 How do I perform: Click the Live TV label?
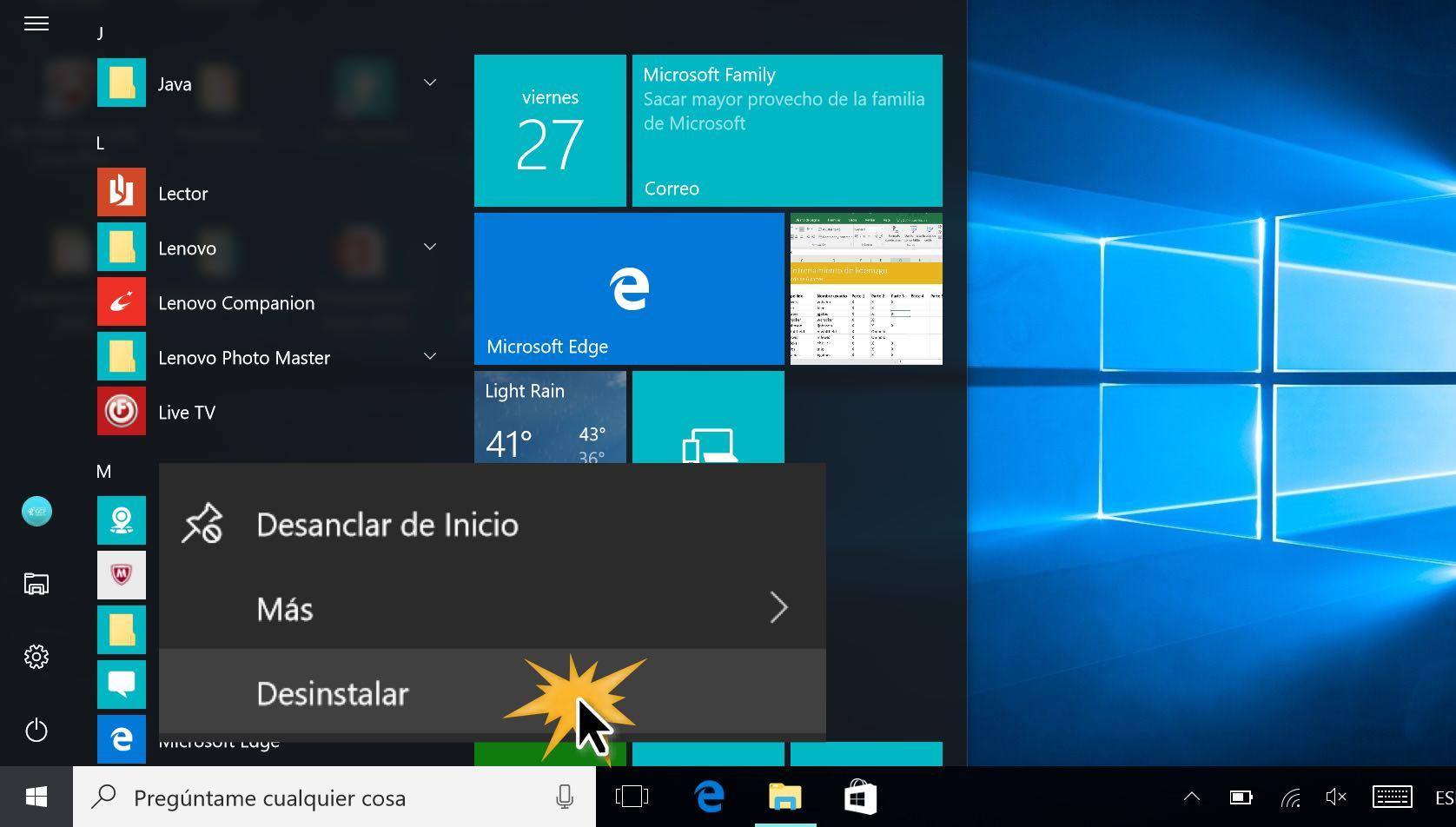click(x=187, y=412)
